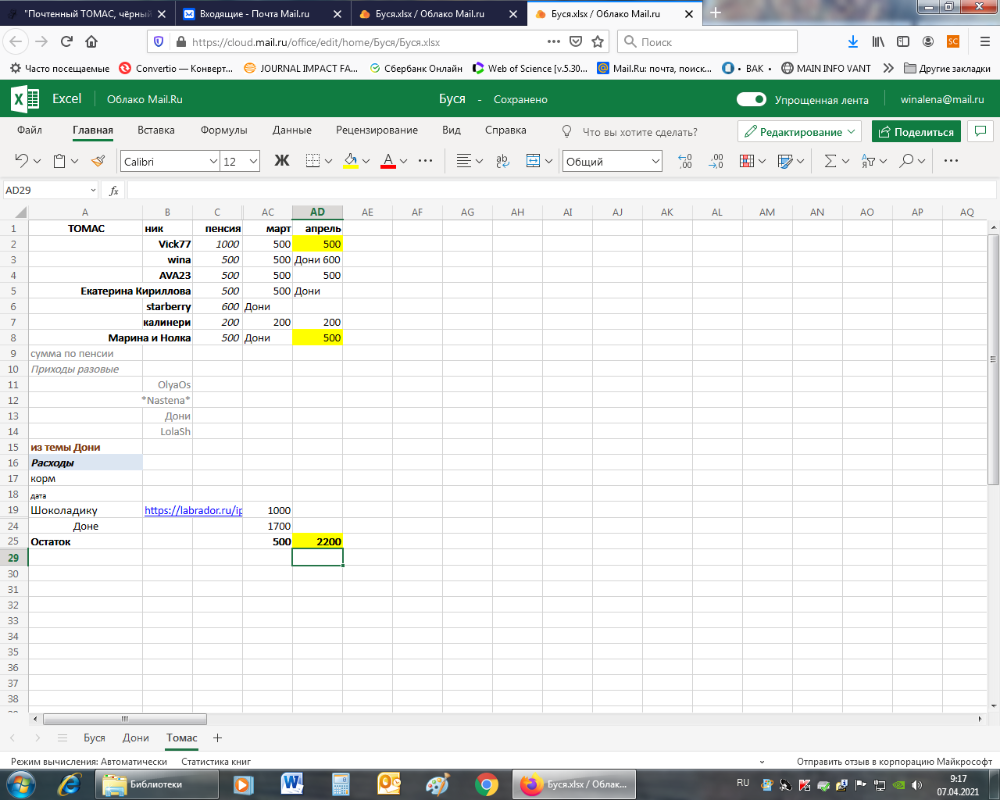Click the Format Painter brush icon
Image resolution: width=1000 pixels, height=800 pixels.
97,161
